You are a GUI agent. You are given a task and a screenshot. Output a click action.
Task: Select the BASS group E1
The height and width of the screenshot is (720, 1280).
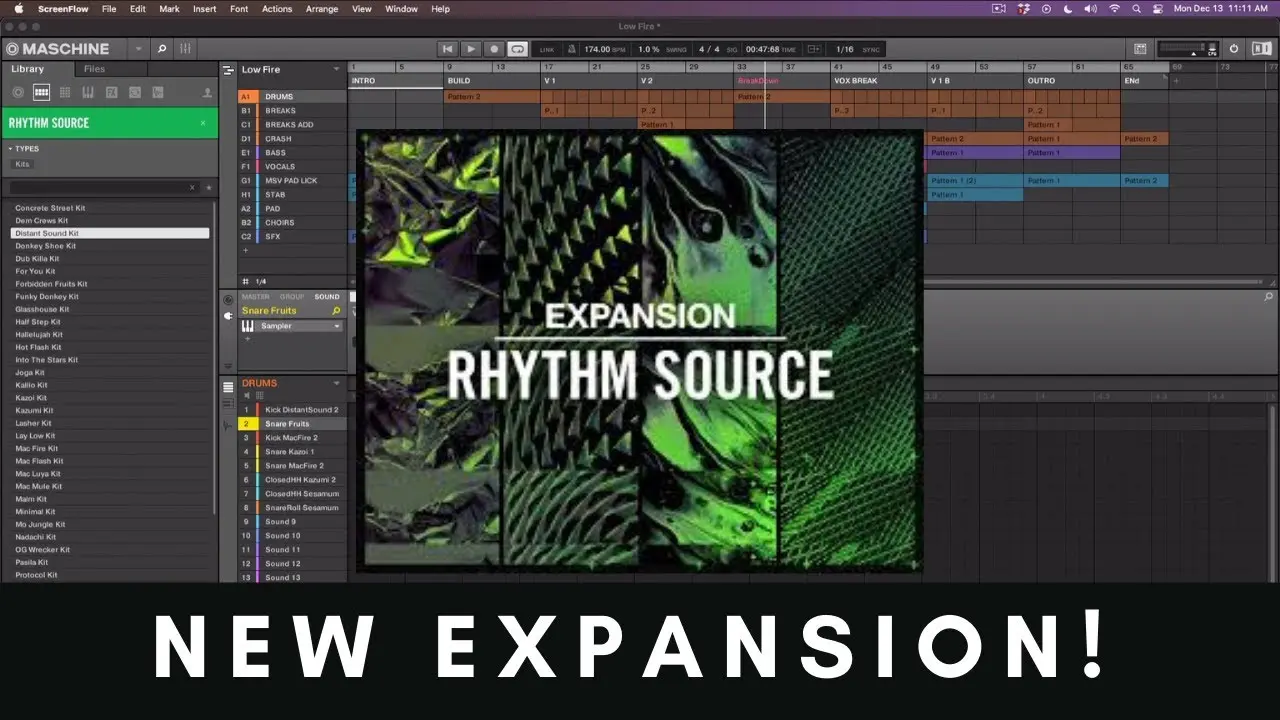pos(292,153)
